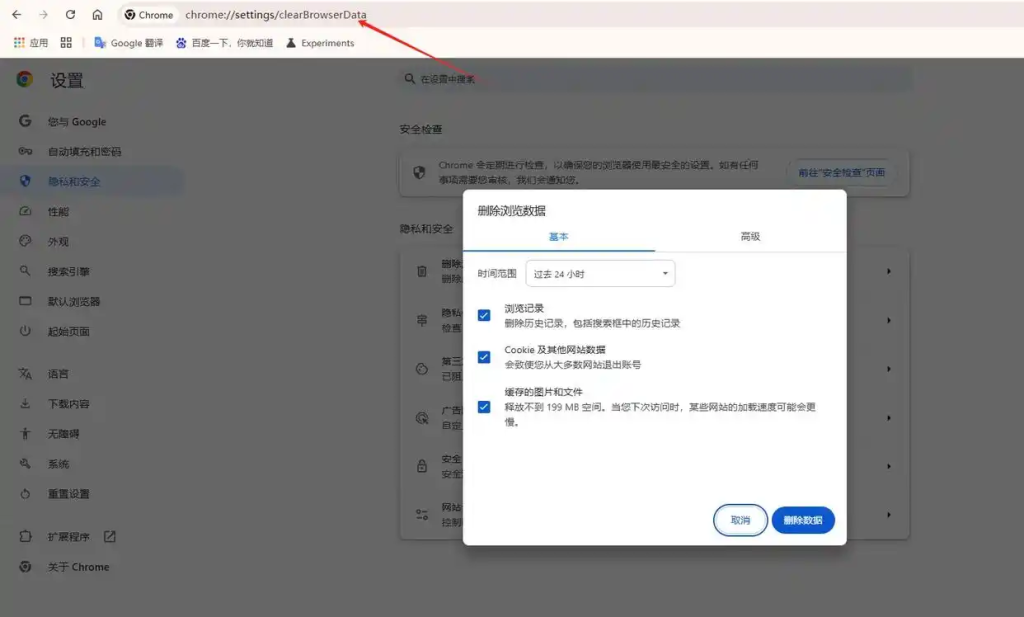Uncheck the 浏览记录 checkbox
Screen dimensions: 1024x617
click(484, 315)
